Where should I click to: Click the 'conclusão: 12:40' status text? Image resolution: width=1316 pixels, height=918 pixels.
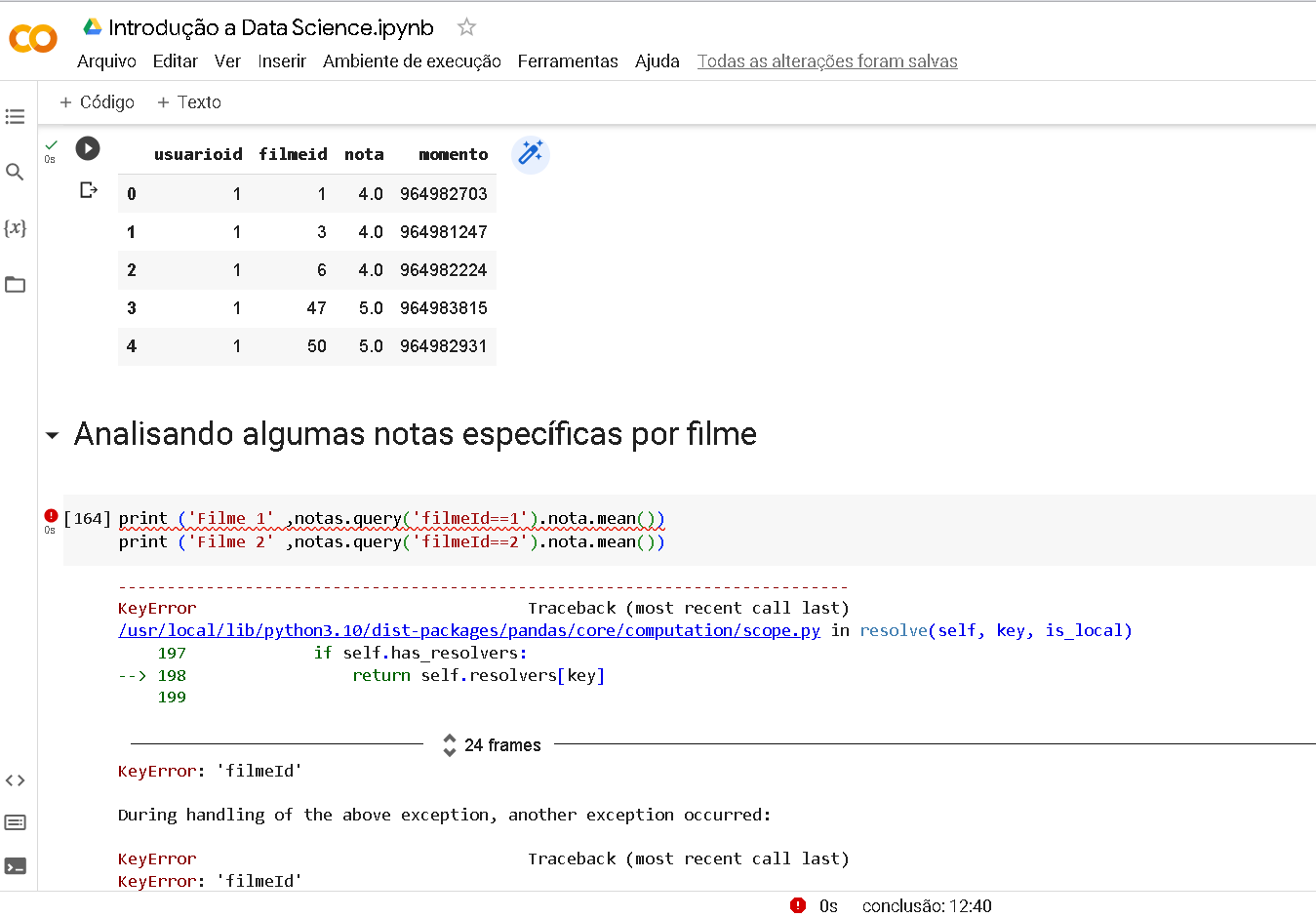pos(927,906)
